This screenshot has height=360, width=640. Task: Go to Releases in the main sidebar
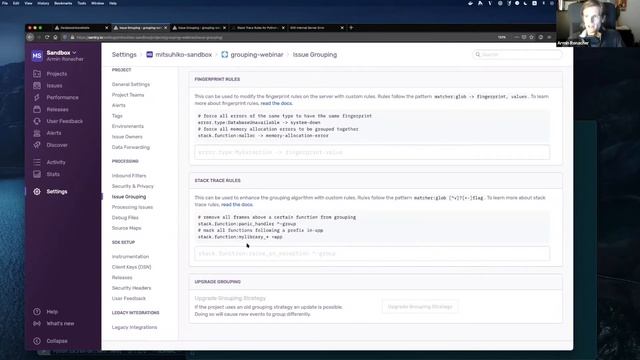pos(57,109)
